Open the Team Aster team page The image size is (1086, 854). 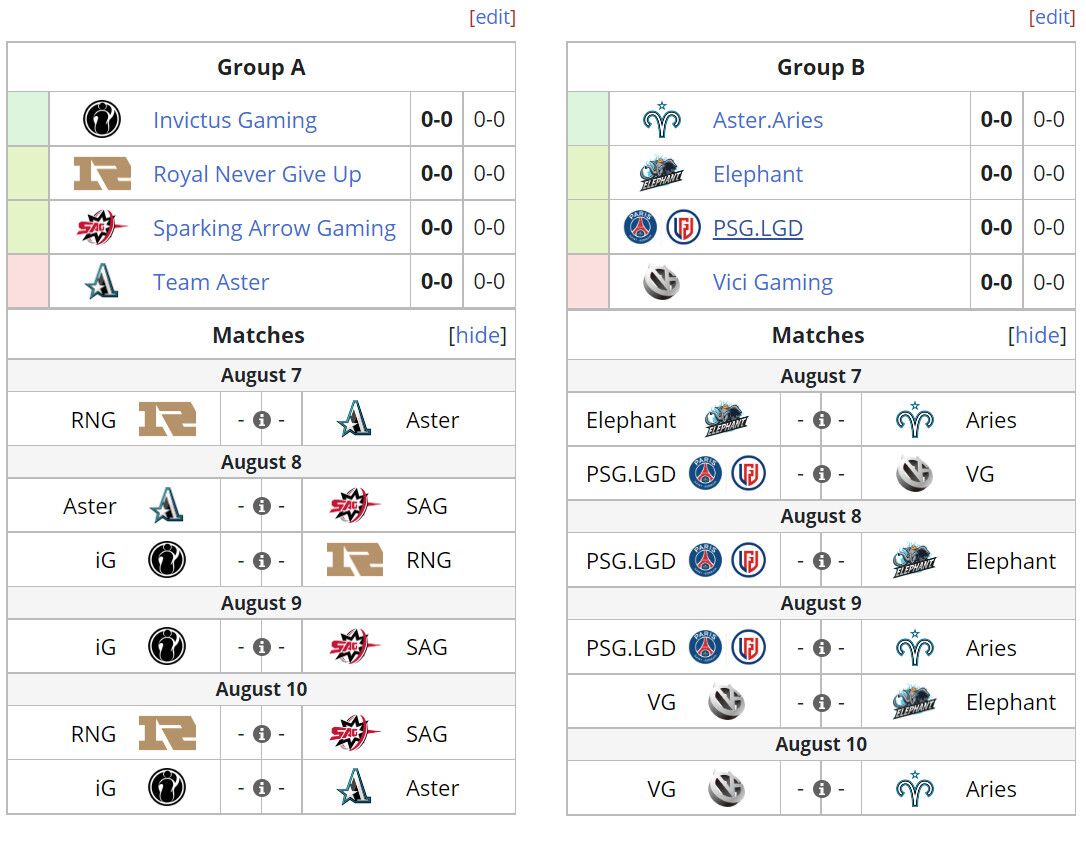[211, 282]
